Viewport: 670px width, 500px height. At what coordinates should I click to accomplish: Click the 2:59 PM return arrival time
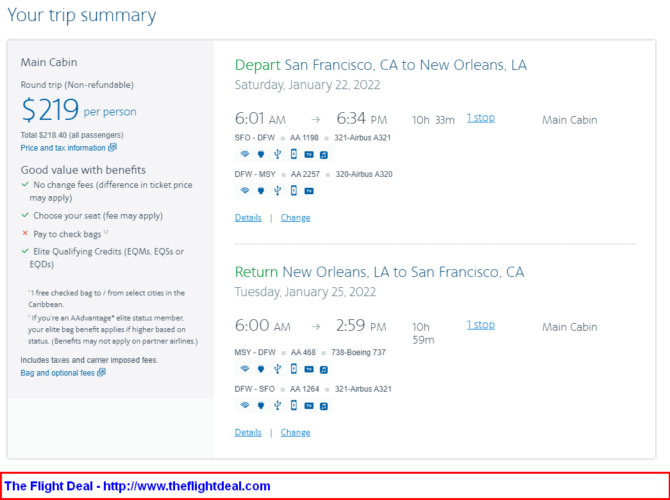point(361,326)
